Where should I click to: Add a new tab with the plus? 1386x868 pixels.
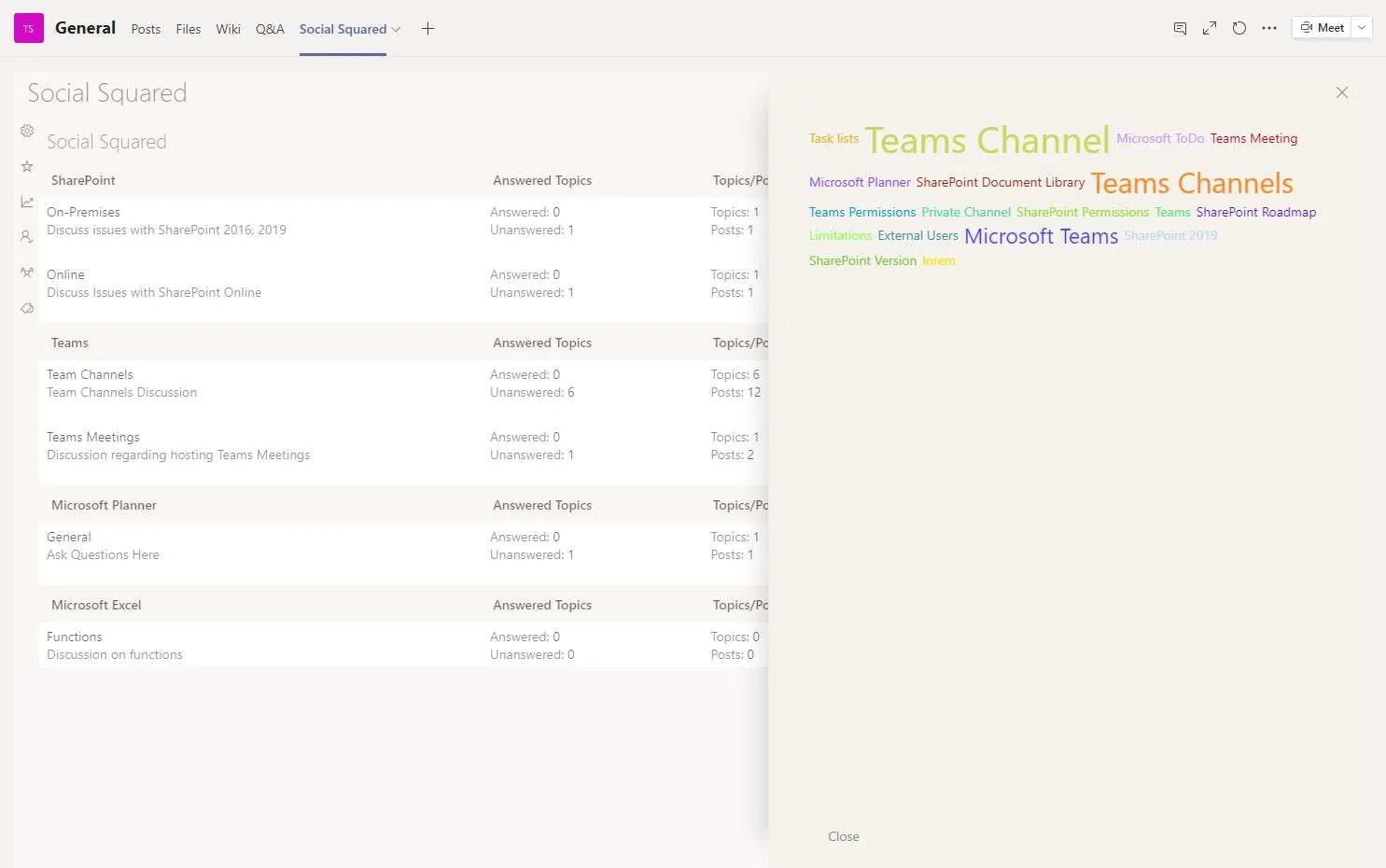click(x=427, y=28)
